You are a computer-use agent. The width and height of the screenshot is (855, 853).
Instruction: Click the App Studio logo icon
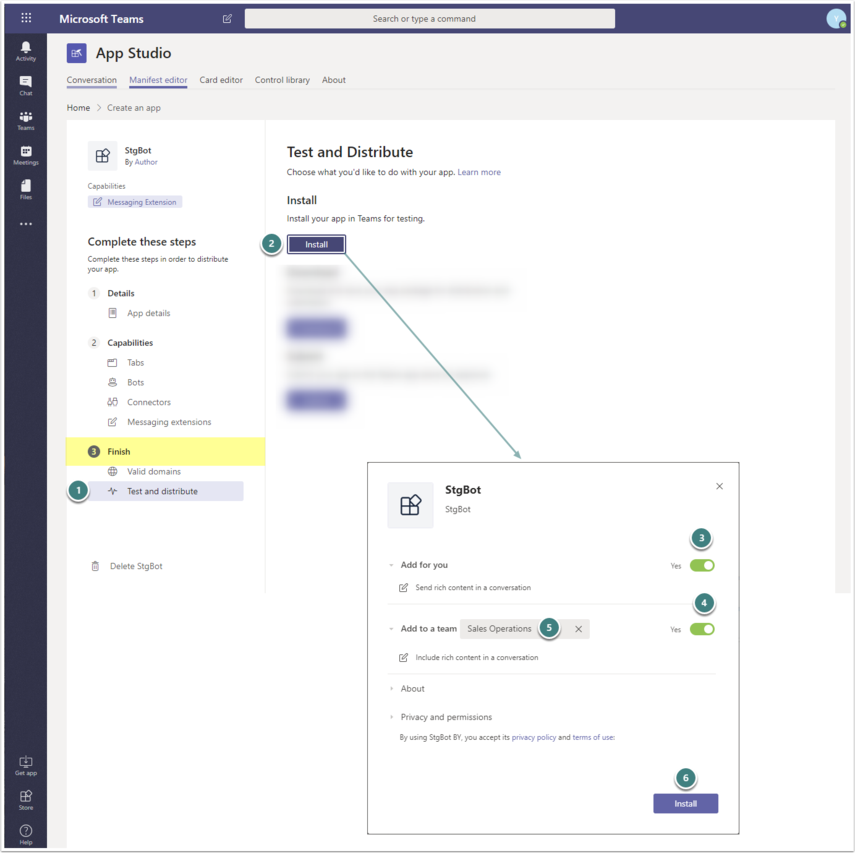click(76, 53)
